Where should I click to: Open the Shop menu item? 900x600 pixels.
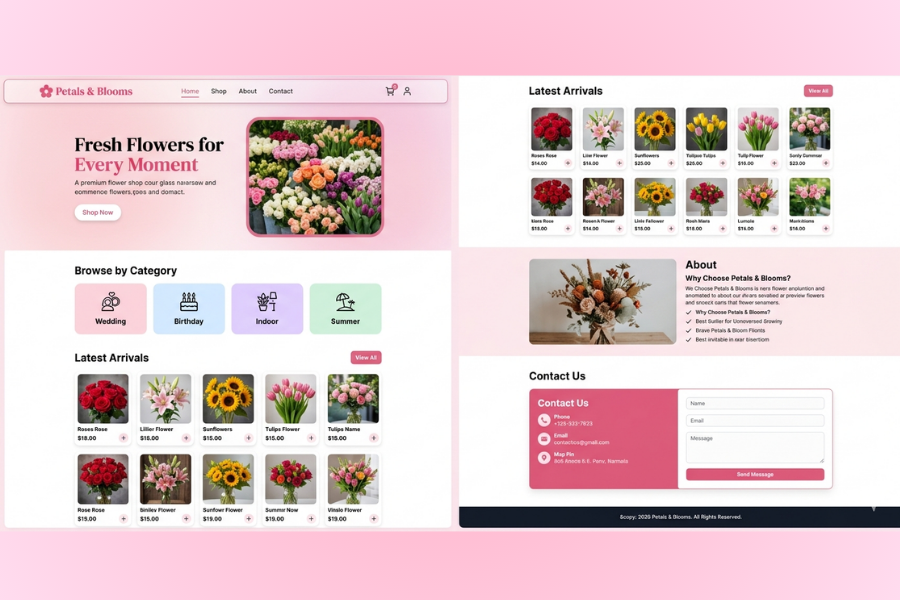218,91
